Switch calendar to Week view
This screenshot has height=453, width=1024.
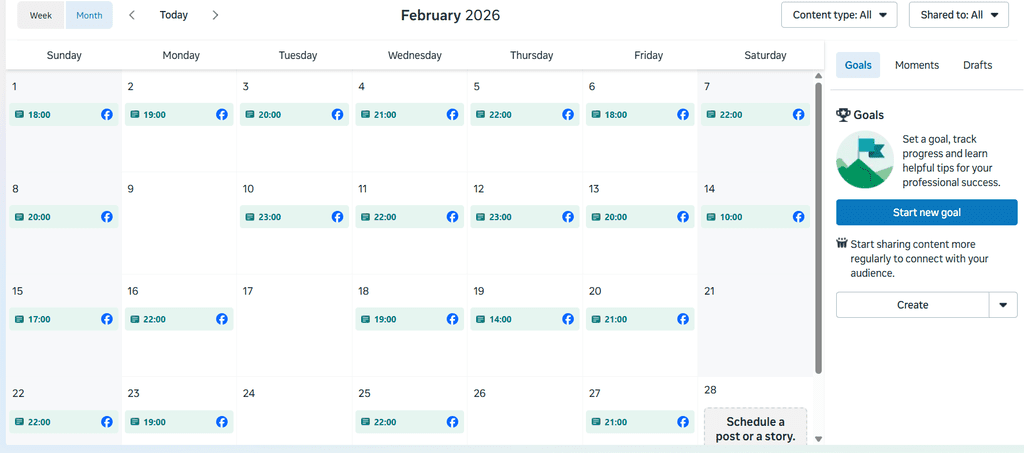point(41,15)
